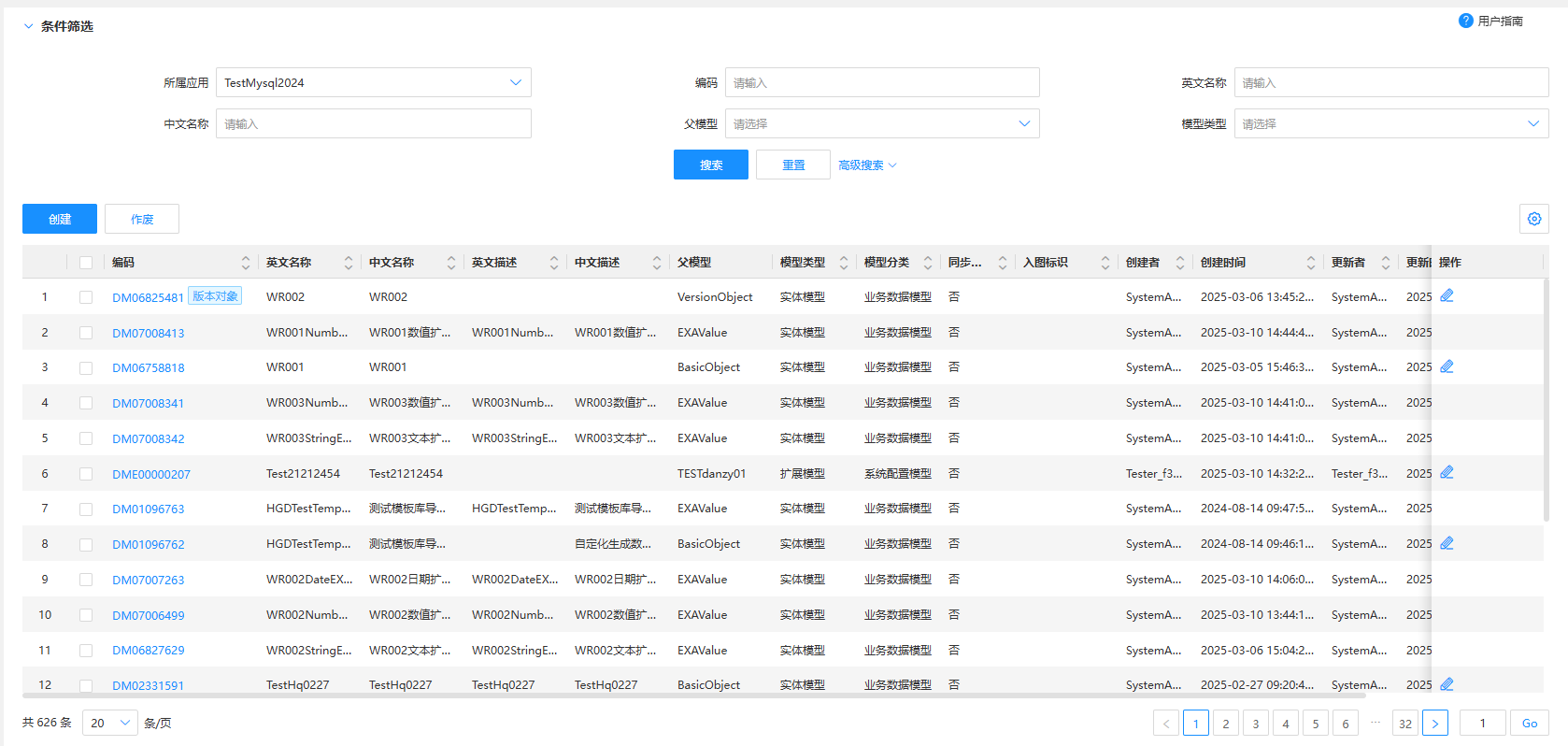Viewport: 1568px width, 746px height.
Task: Focus the 中文名称 input field
Action: pos(374,123)
